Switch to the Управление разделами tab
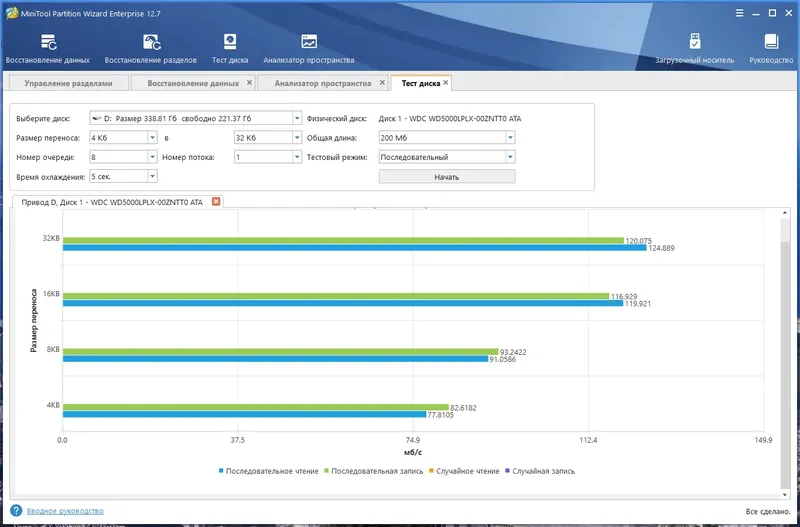 click(x=68, y=83)
